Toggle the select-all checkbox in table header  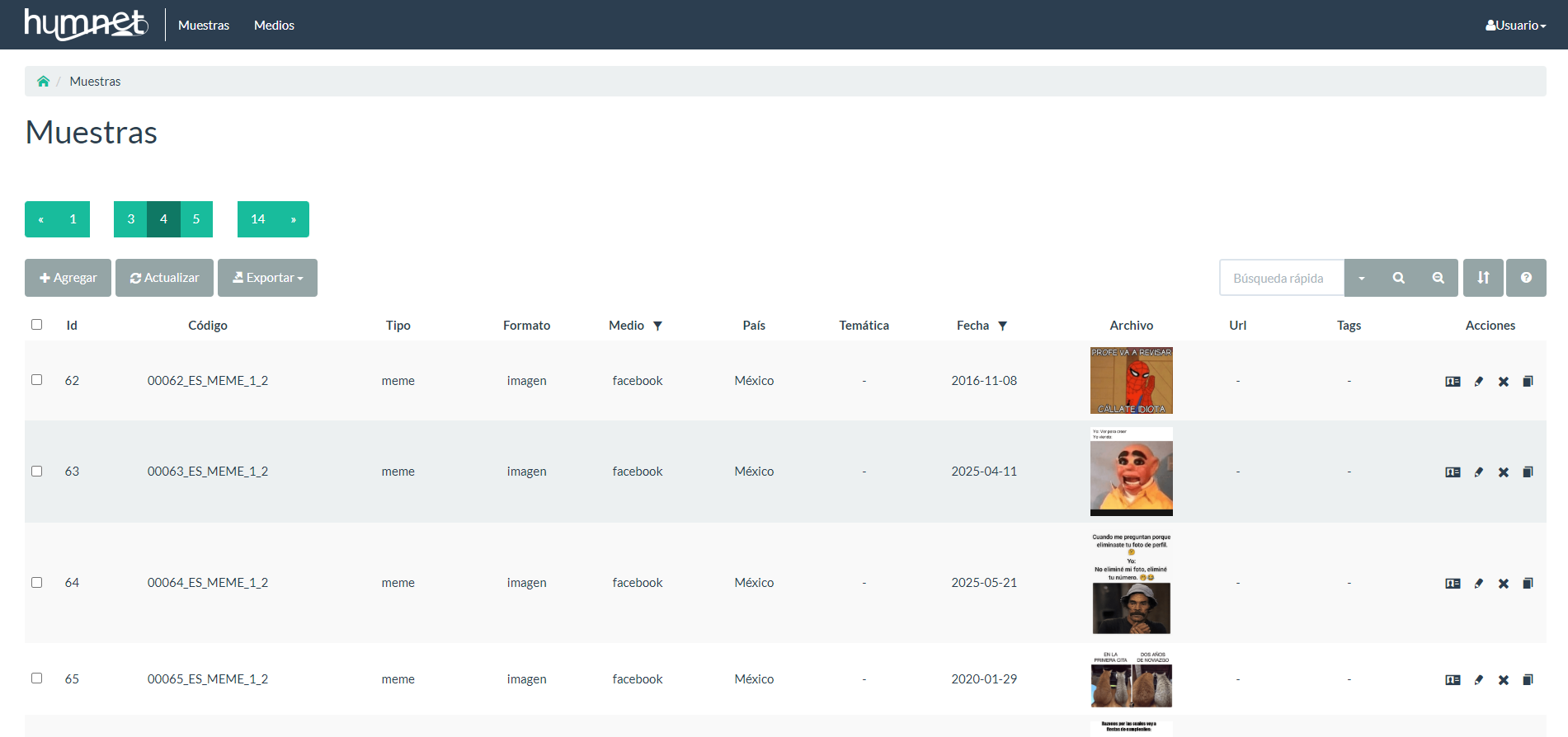pyautogui.click(x=37, y=325)
